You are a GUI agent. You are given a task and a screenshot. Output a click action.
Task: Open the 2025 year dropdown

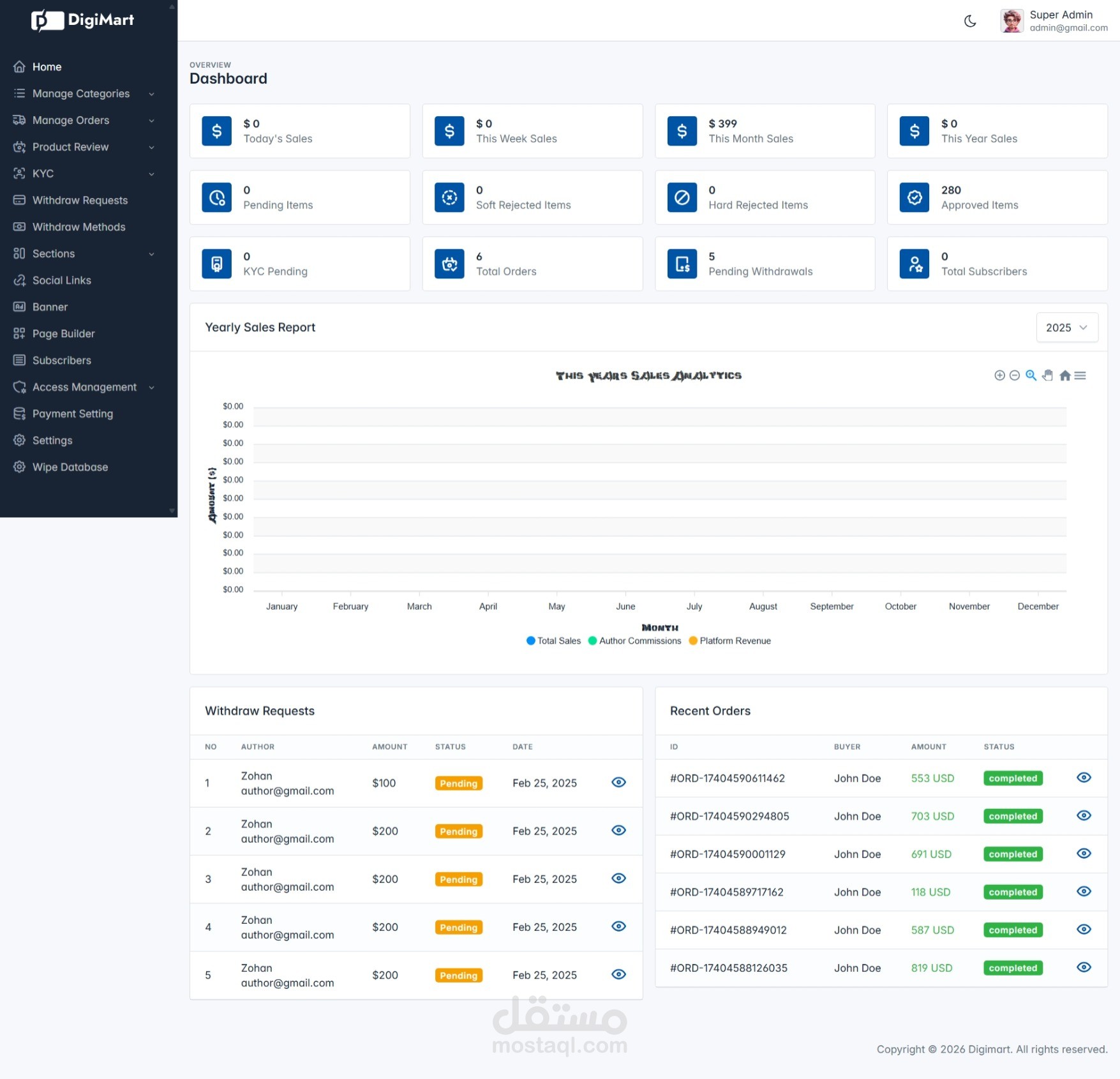(1066, 328)
